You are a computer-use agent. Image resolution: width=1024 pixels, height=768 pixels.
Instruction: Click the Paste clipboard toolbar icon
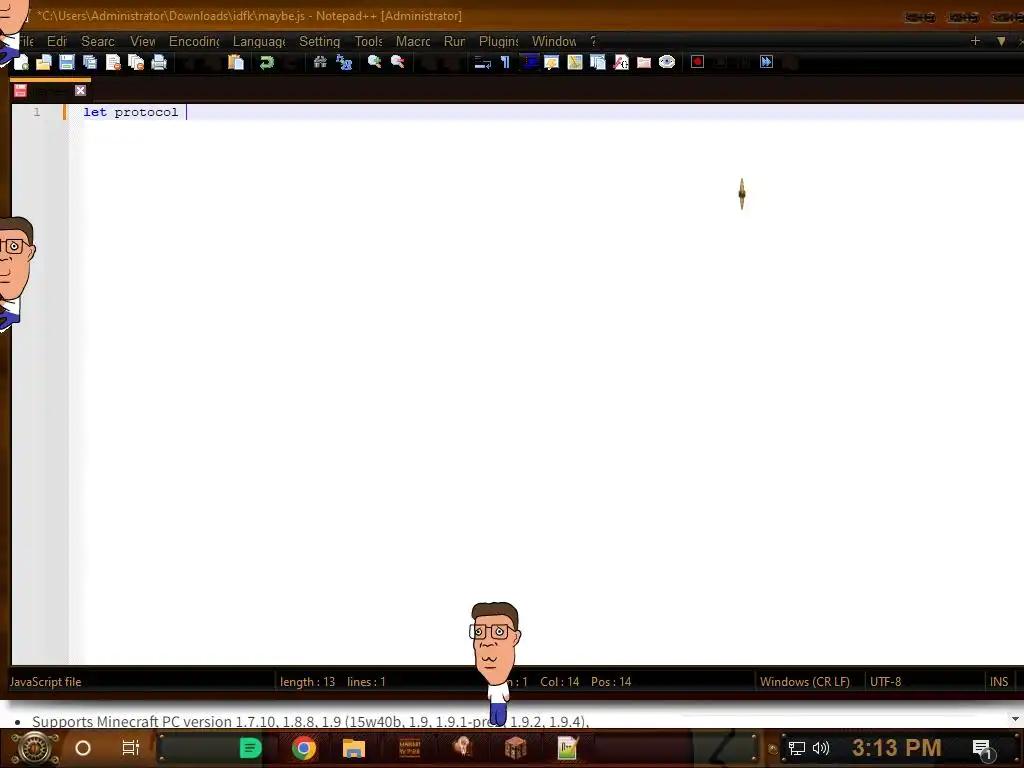(236, 62)
